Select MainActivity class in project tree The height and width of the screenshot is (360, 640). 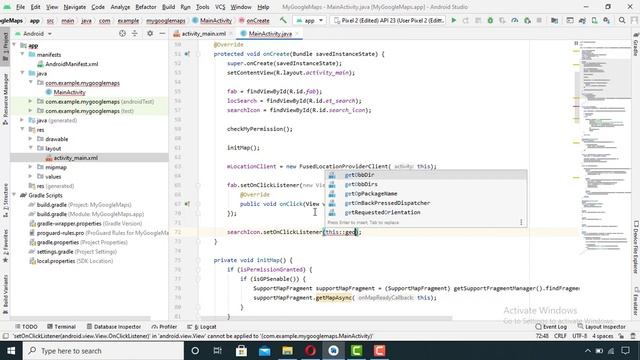pos(69,92)
